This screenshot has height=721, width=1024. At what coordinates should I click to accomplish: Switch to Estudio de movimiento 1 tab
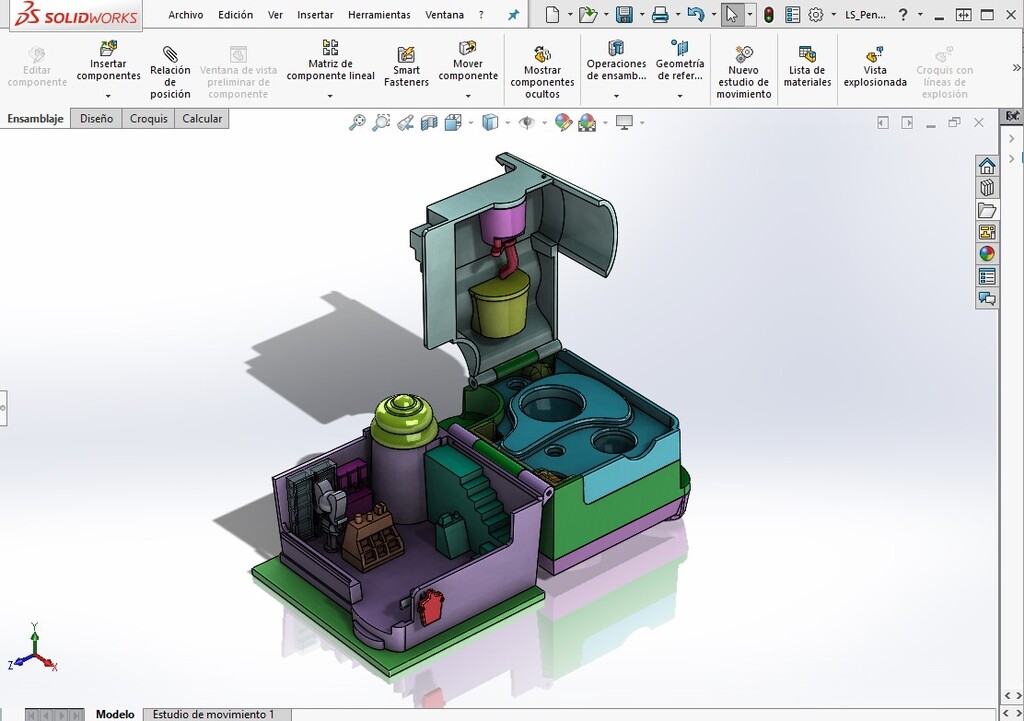(x=213, y=714)
